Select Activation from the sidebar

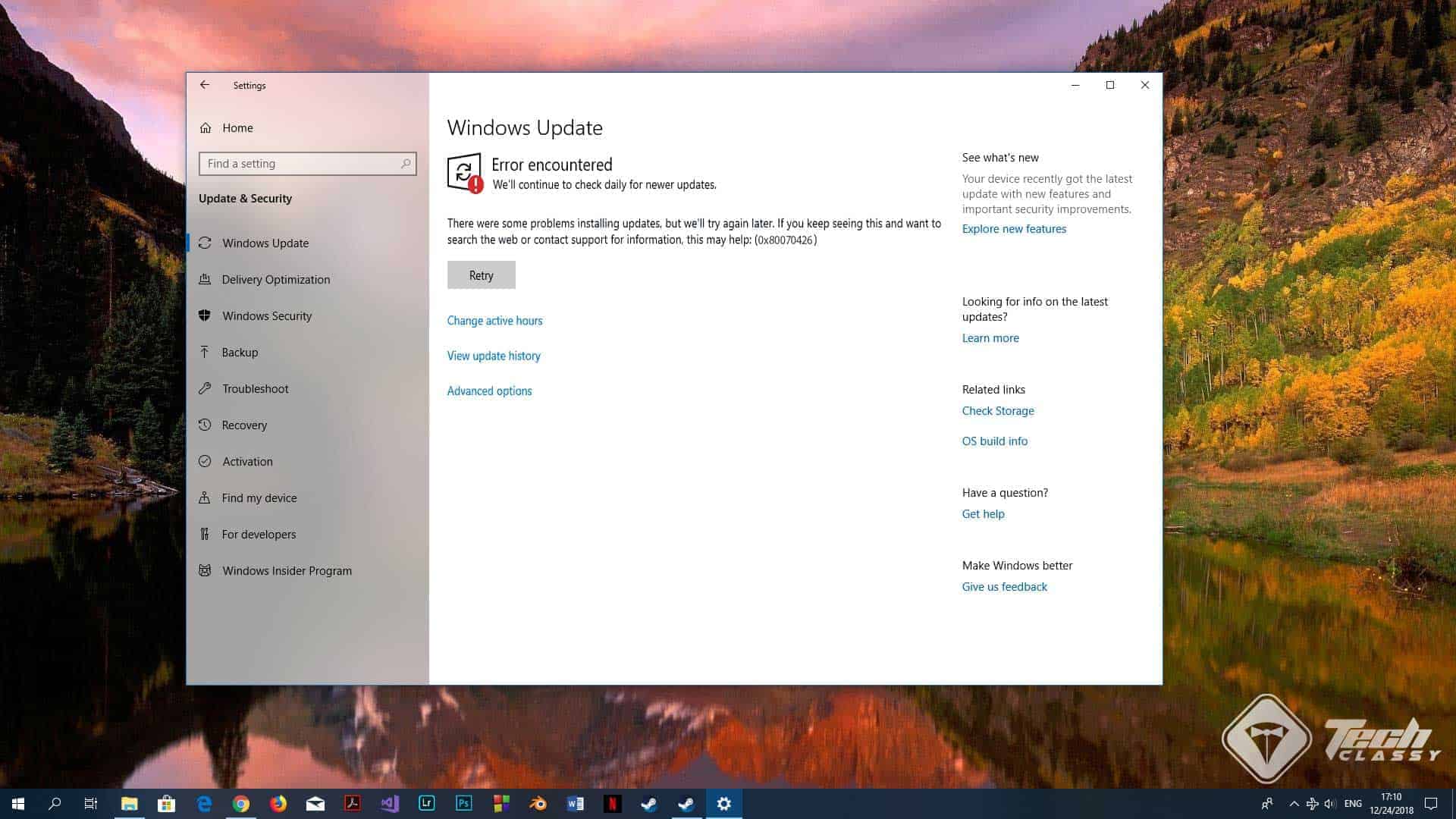[x=247, y=461]
